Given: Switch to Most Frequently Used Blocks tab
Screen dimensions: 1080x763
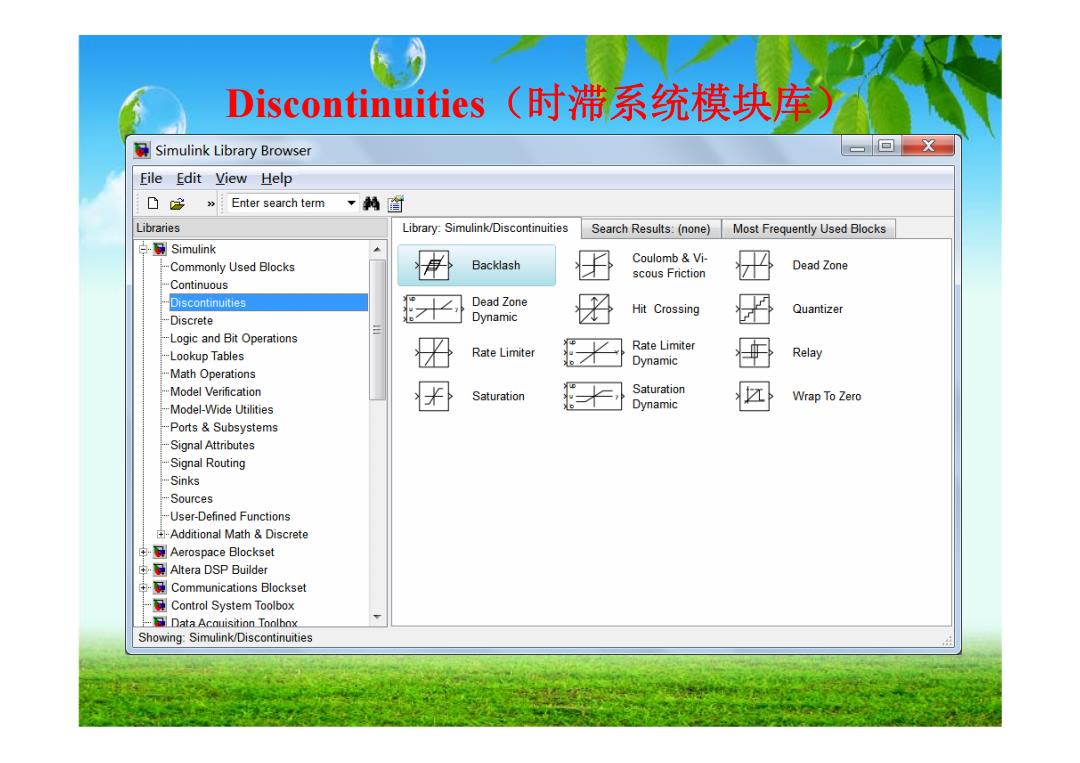Looking at the screenshot, I should [x=809, y=229].
